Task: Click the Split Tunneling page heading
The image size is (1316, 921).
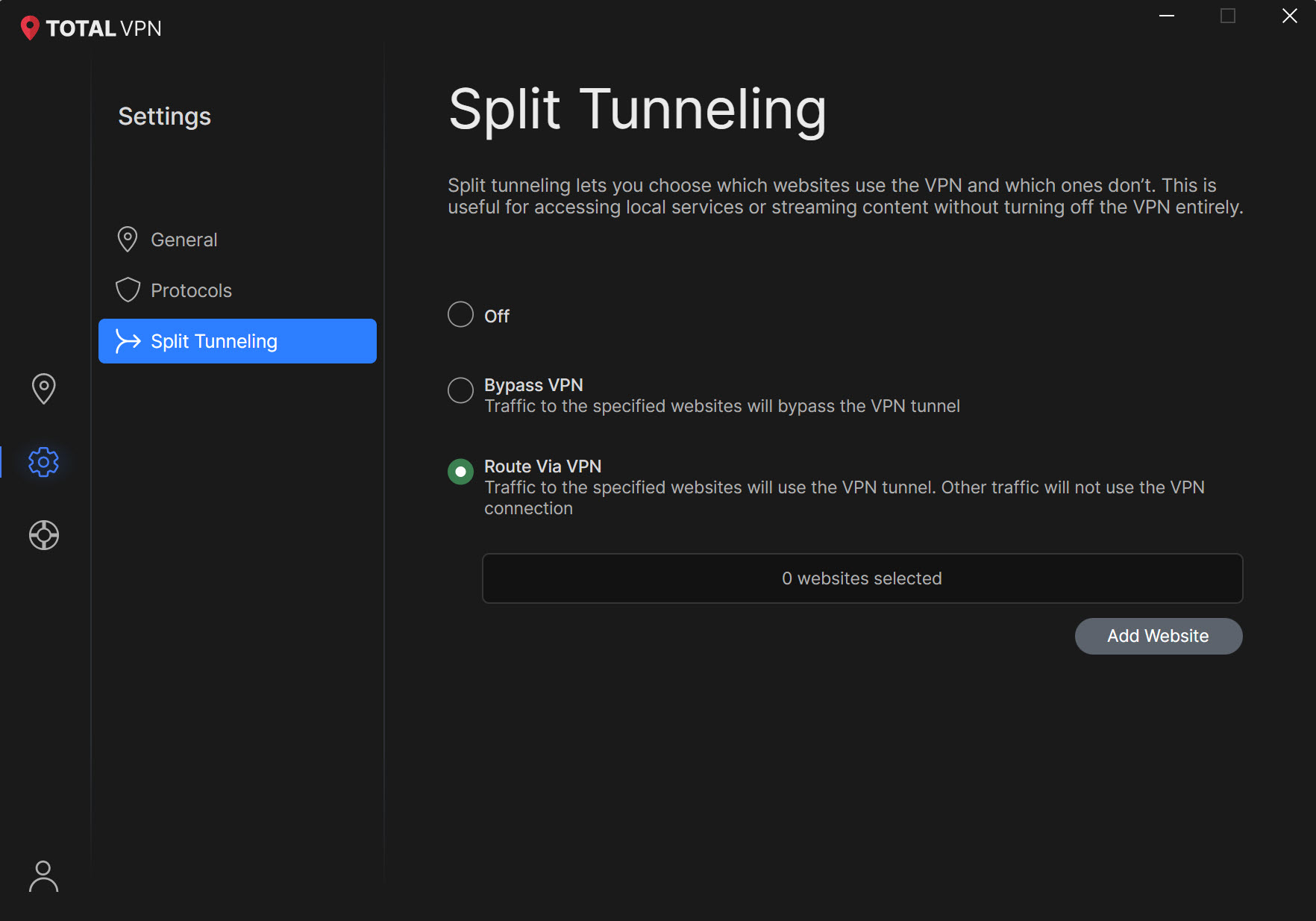Action: [x=638, y=110]
